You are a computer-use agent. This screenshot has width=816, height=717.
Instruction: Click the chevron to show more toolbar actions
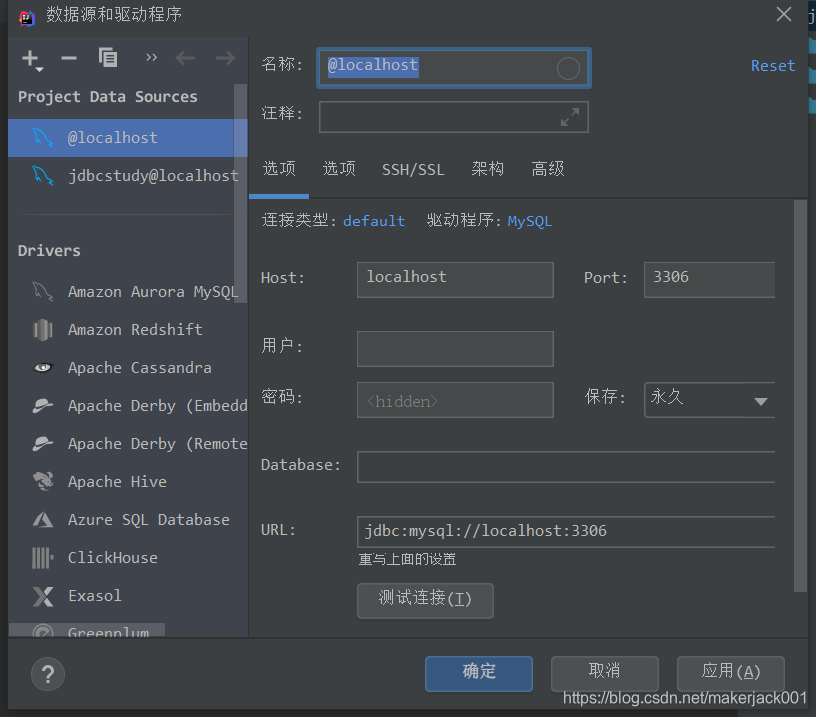click(151, 56)
